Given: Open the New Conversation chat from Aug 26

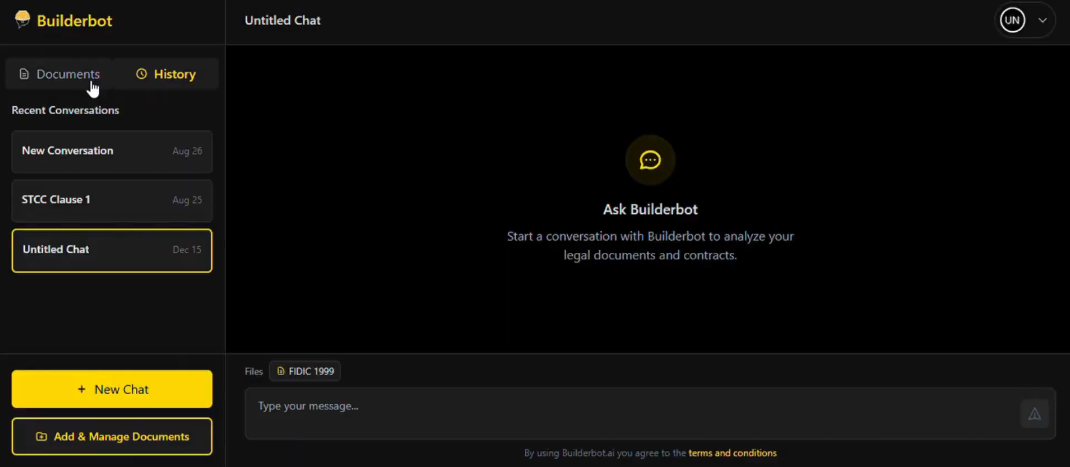Looking at the screenshot, I should 112,151.
